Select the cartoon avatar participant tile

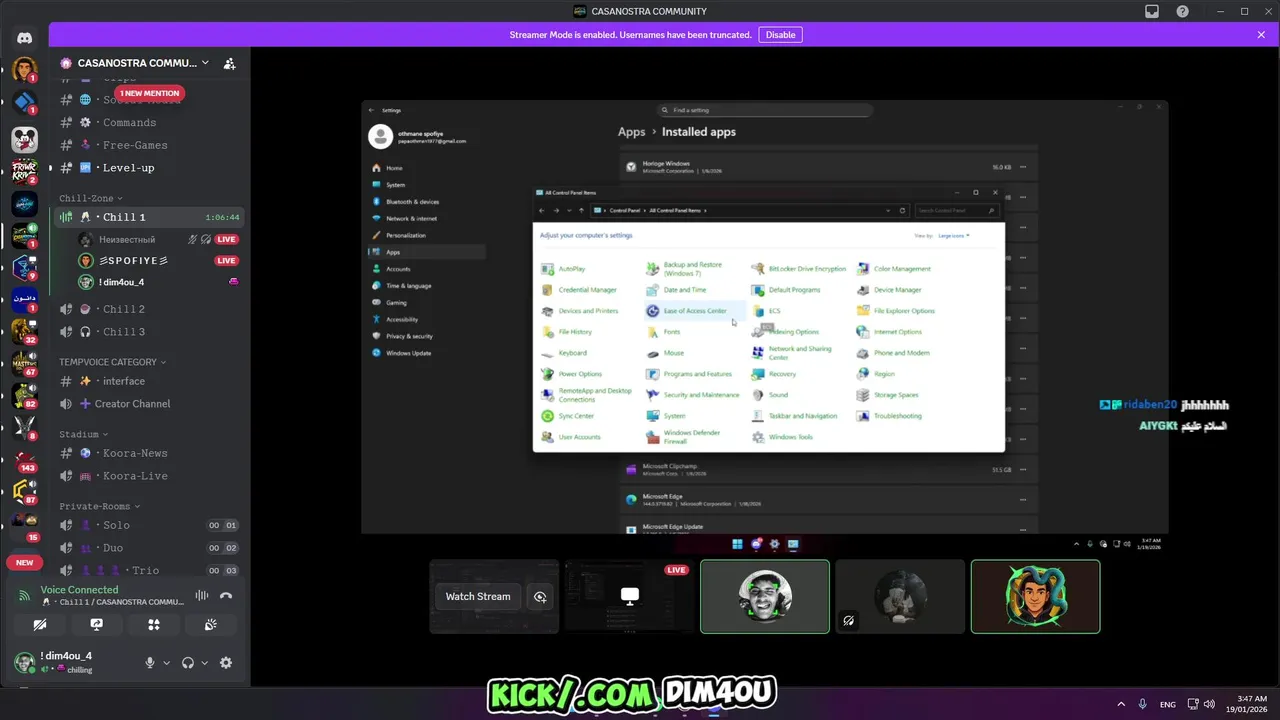click(1035, 596)
